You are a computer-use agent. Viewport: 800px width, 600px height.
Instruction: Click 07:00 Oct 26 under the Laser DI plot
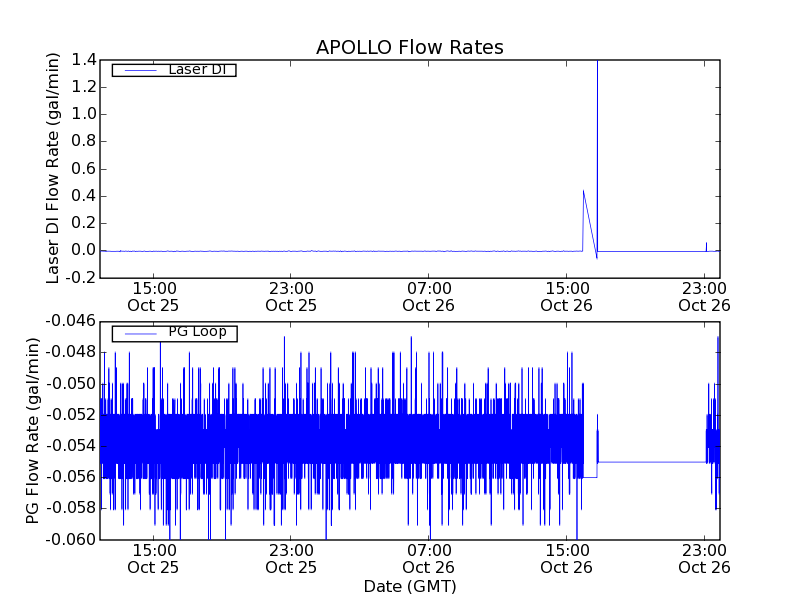pyautogui.click(x=429, y=297)
